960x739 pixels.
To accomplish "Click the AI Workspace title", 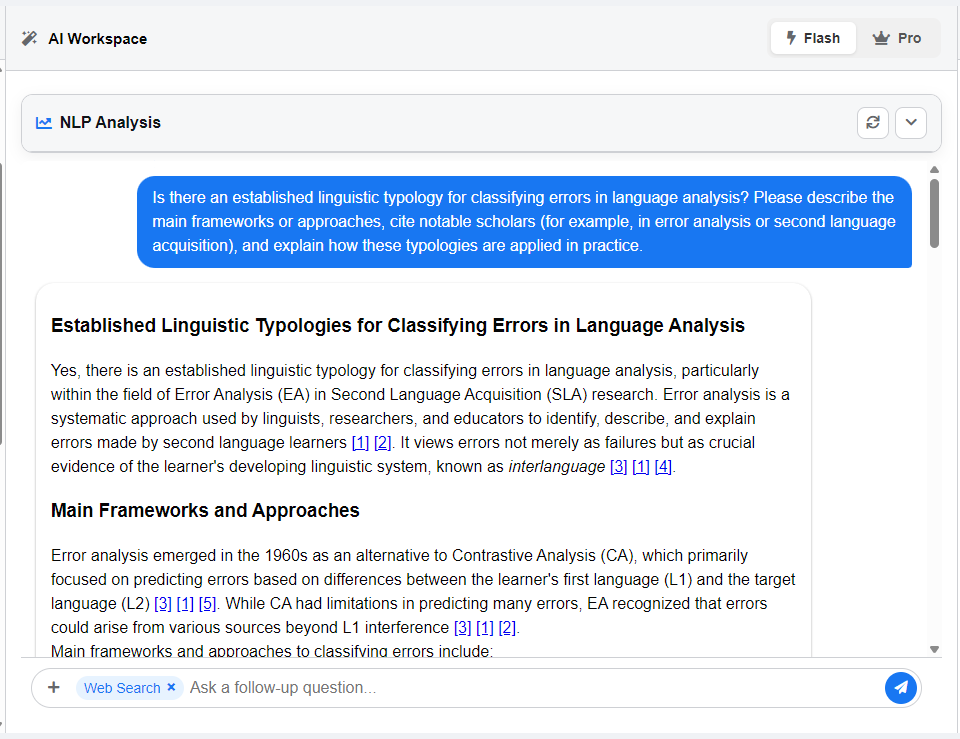I will [97, 39].
